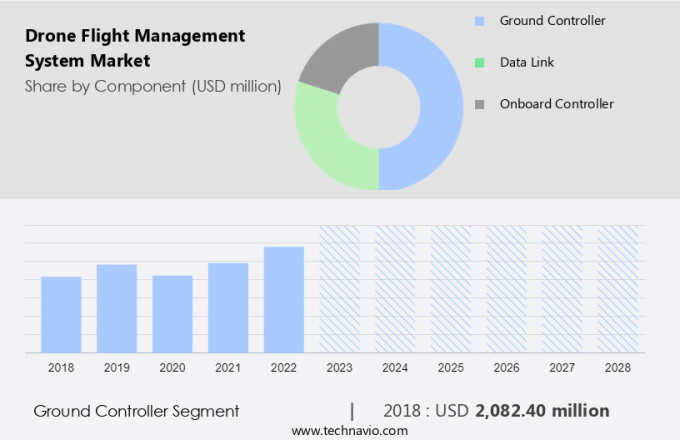Click the tallest solid bar, above 2022
The width and height of the screenshot is (680, 440).
(x=284, y=299)
